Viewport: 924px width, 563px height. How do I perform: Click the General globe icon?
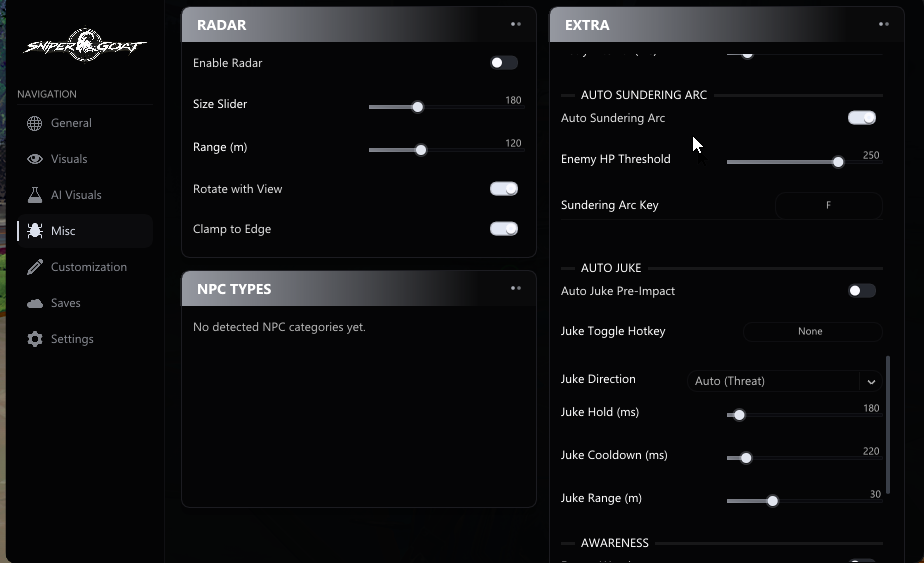(34, 123)
